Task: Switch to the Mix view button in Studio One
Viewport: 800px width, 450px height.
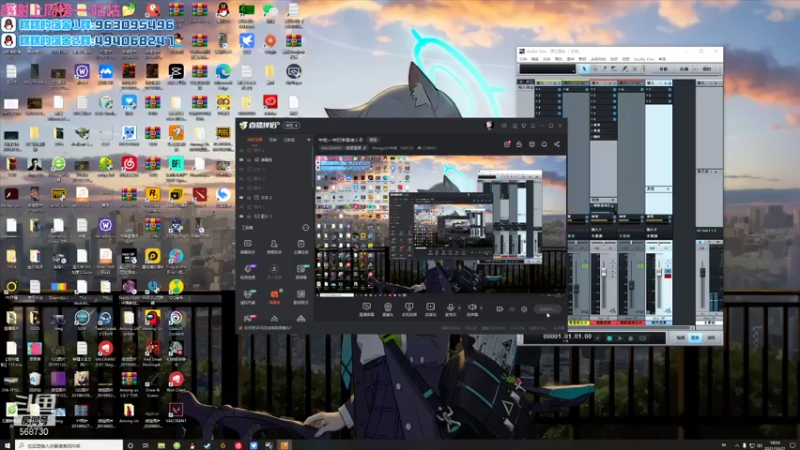Action: (x=695, y=338)
